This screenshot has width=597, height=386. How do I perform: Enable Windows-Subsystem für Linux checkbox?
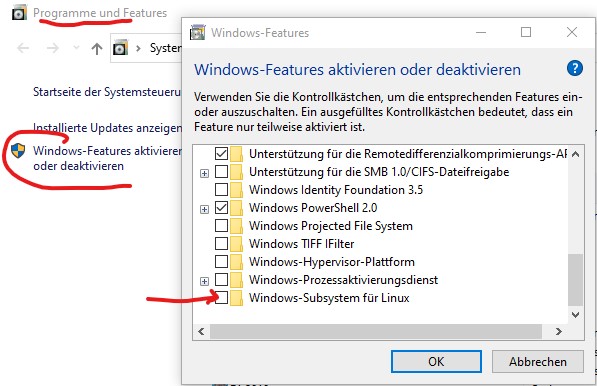point(222,297)
